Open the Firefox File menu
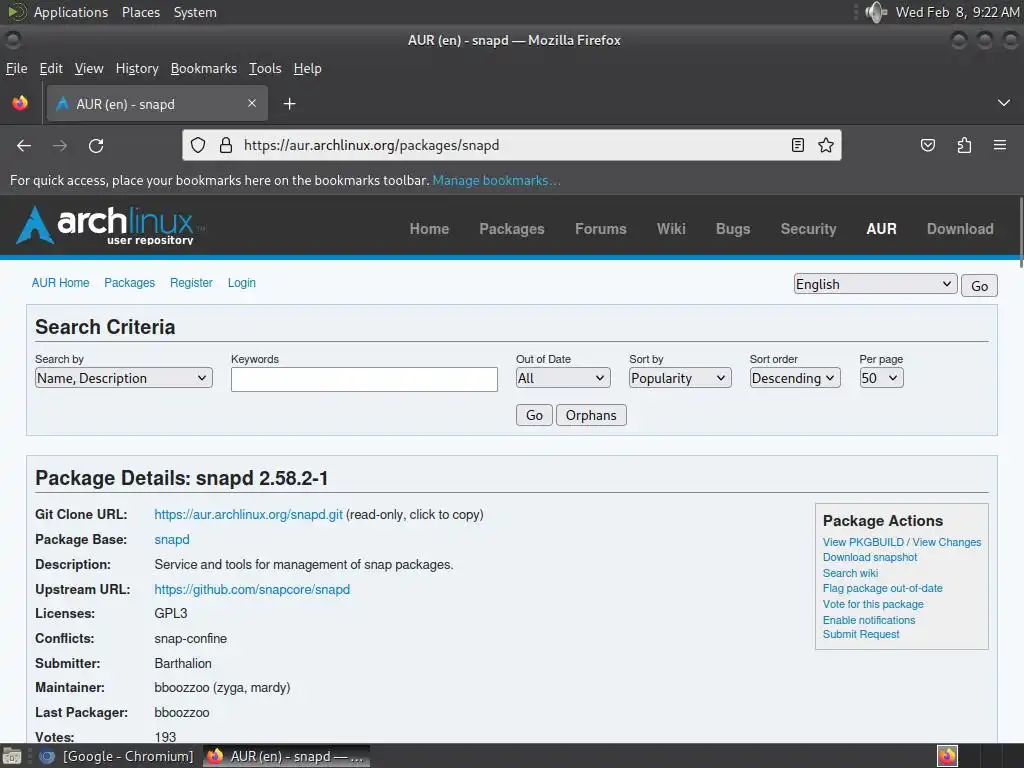 tap(16, 69)
